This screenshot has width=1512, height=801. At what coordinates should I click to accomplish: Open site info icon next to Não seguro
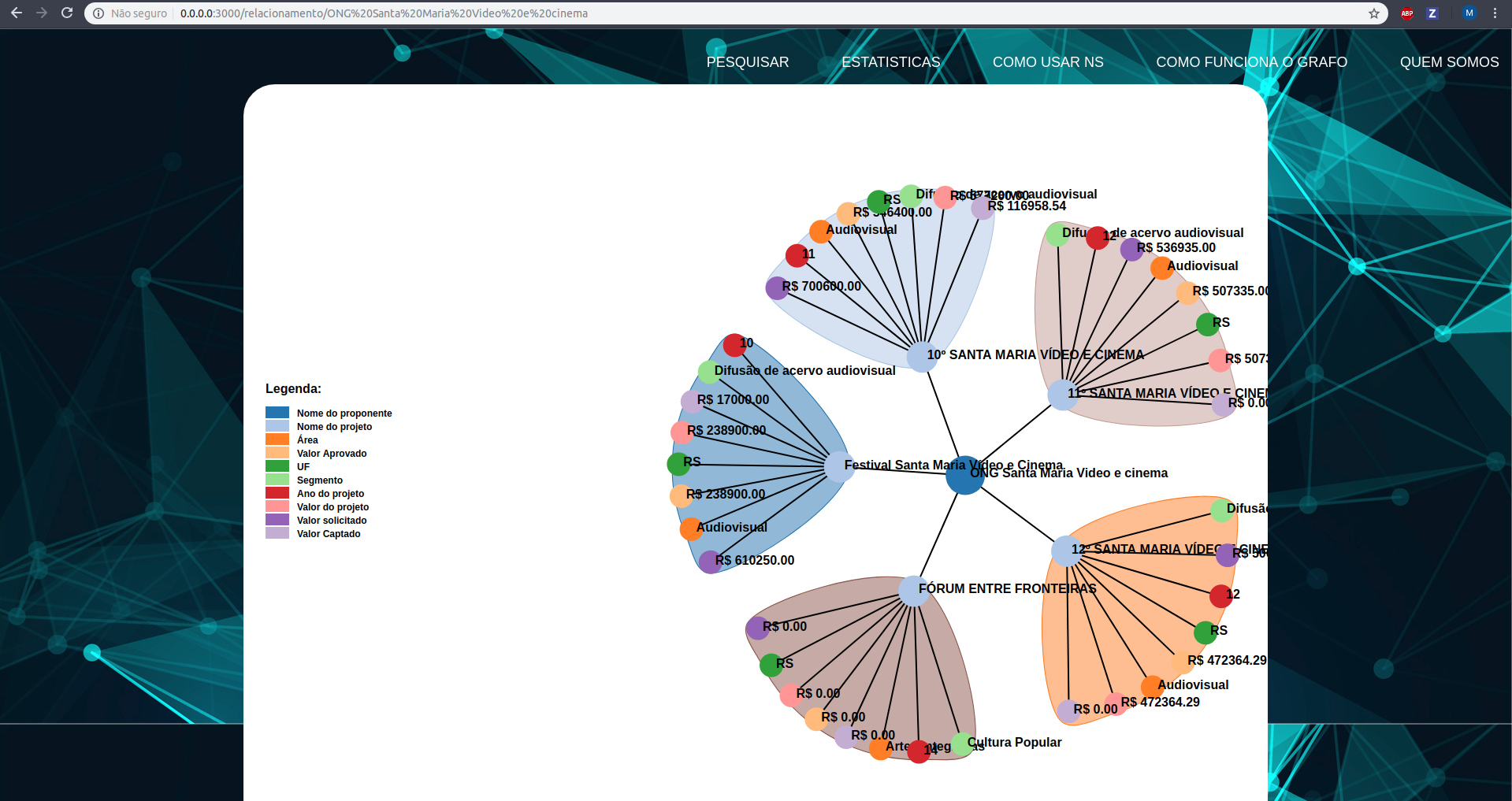click(x=98, y=13)
